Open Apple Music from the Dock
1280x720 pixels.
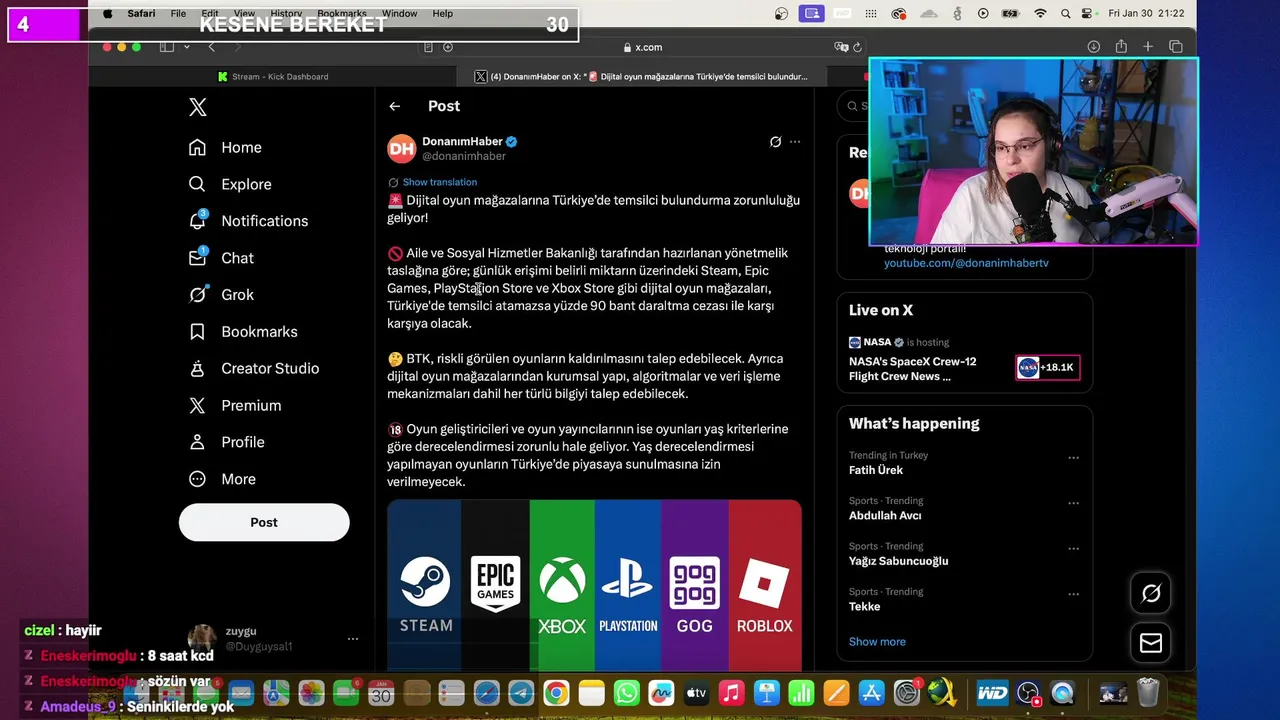pyautogui.click(x=732, y=693)
